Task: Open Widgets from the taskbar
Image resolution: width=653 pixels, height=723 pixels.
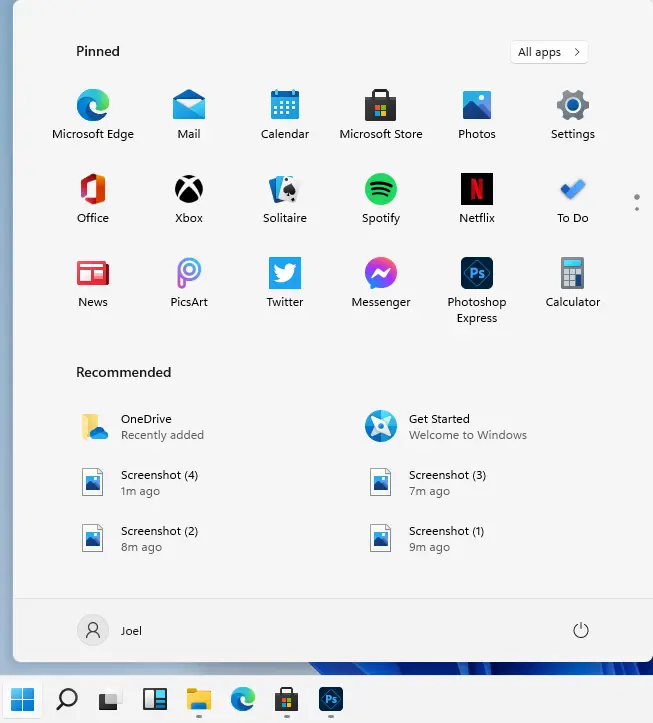Action: [x=154, y=699]
